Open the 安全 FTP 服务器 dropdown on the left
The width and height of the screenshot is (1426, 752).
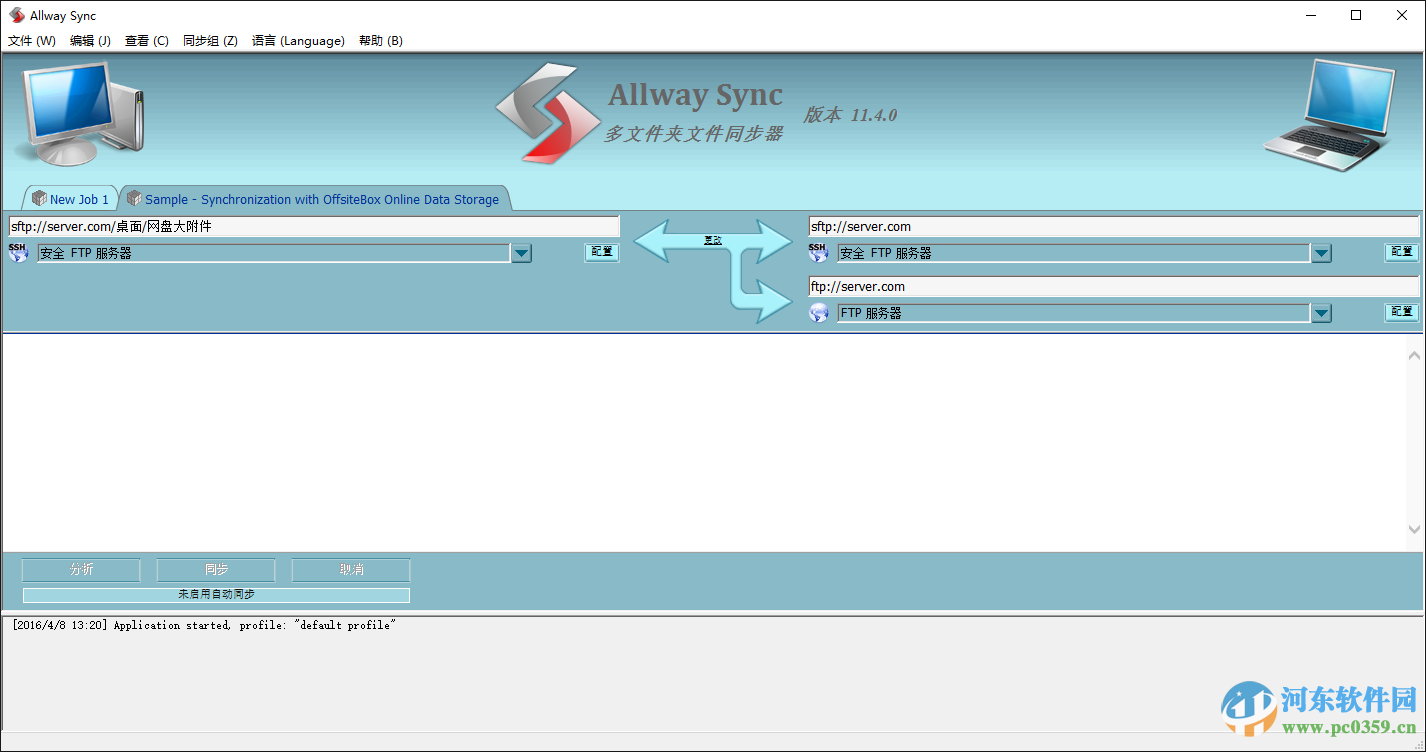tap(521, 252)
